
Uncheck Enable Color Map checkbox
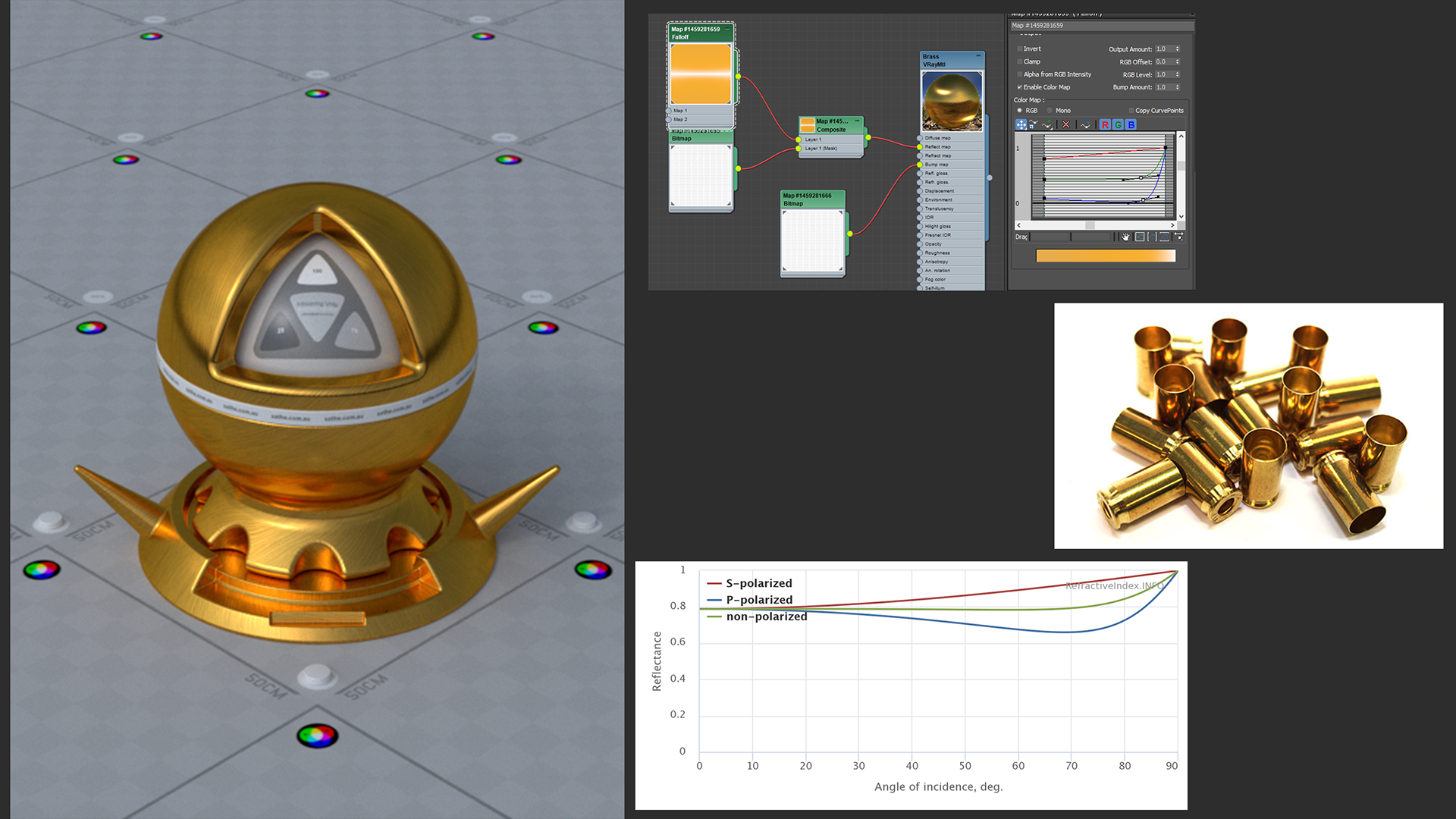click(1019, 87)
